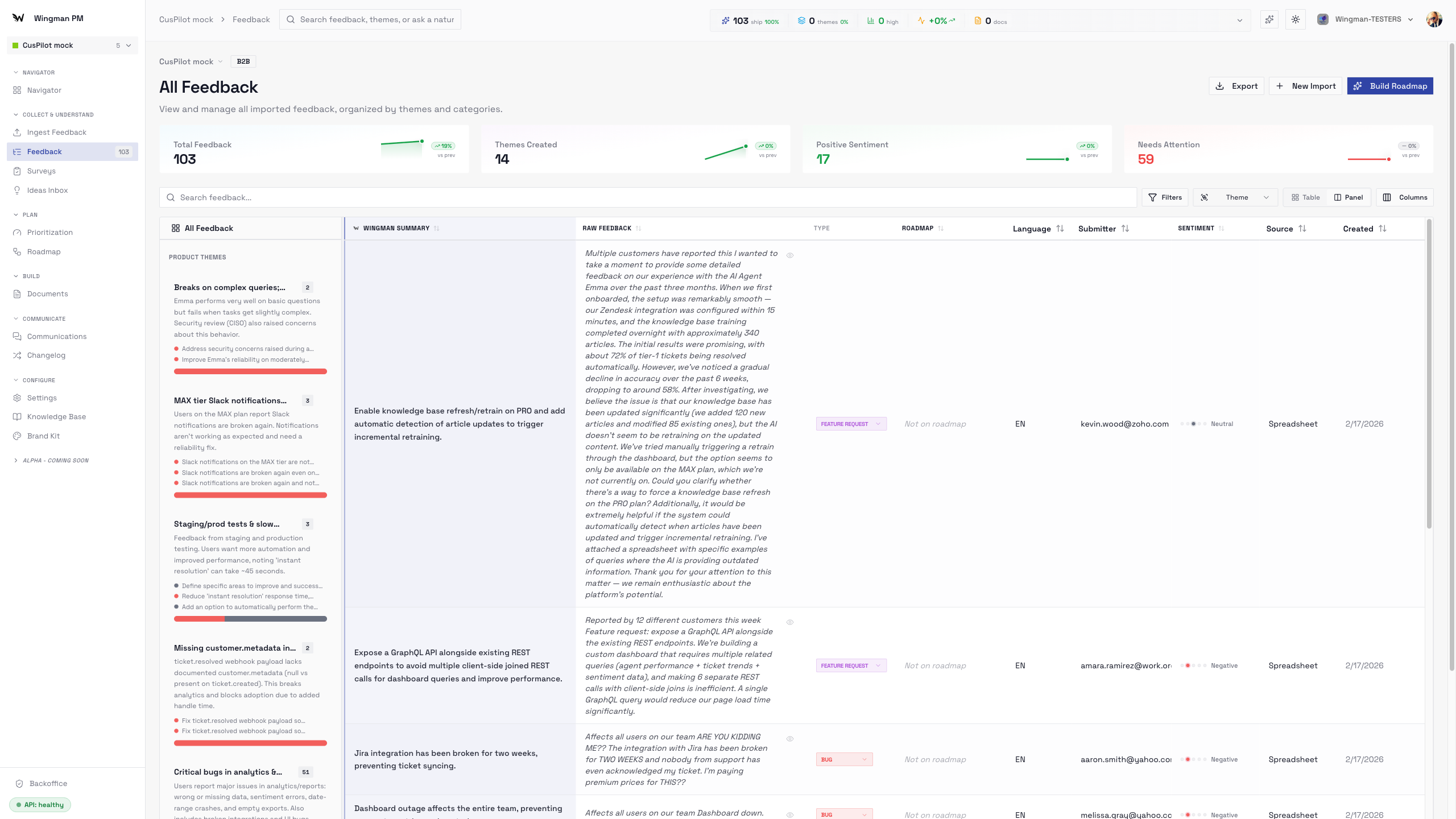Click the Build Roadmap button

click(x=1389, y=86)
